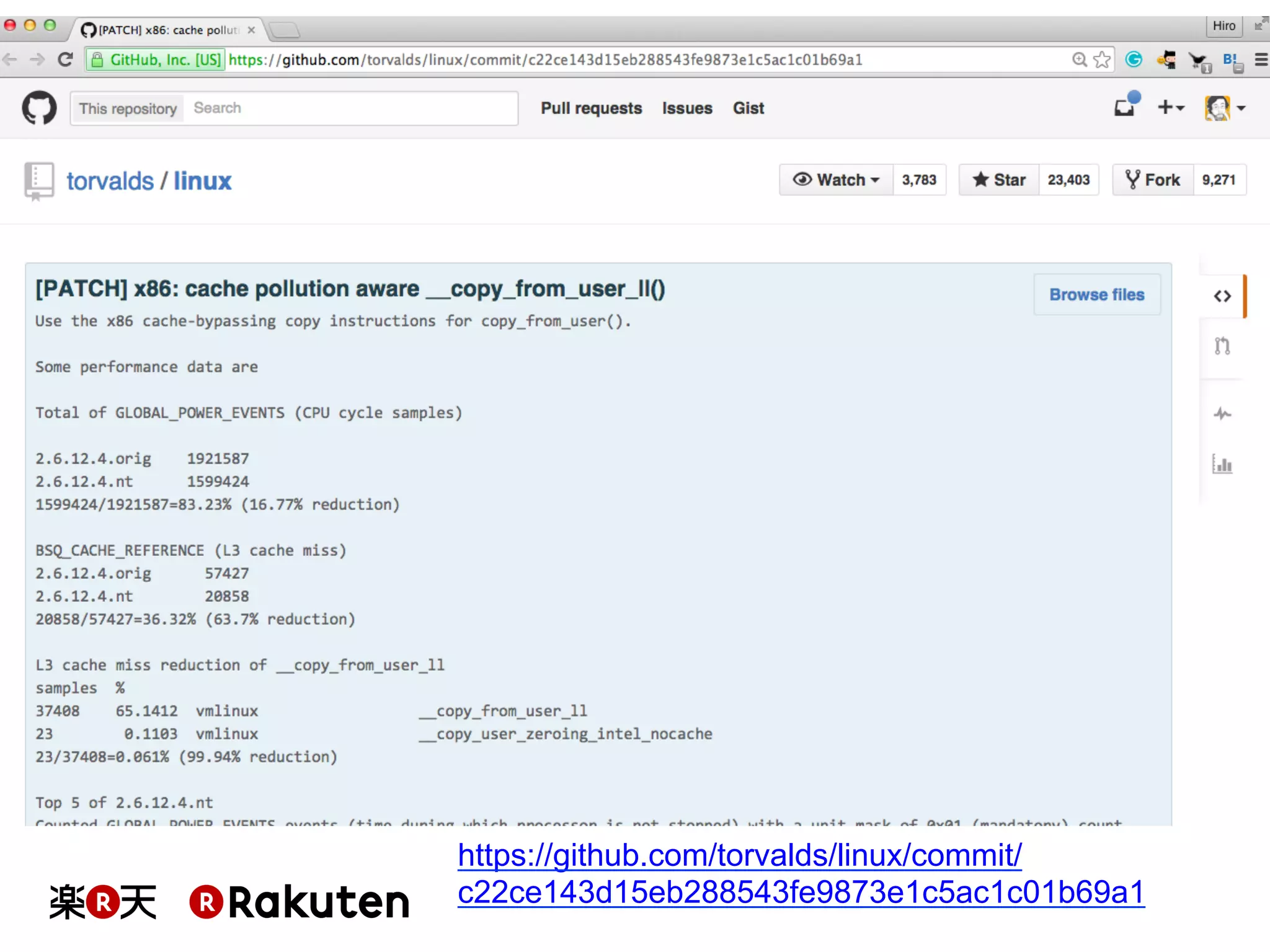Click the text 'Total of GLOBAL_POWER_EVENTS'
Screen dimensions: 1270x952
(x=160, y=413)
